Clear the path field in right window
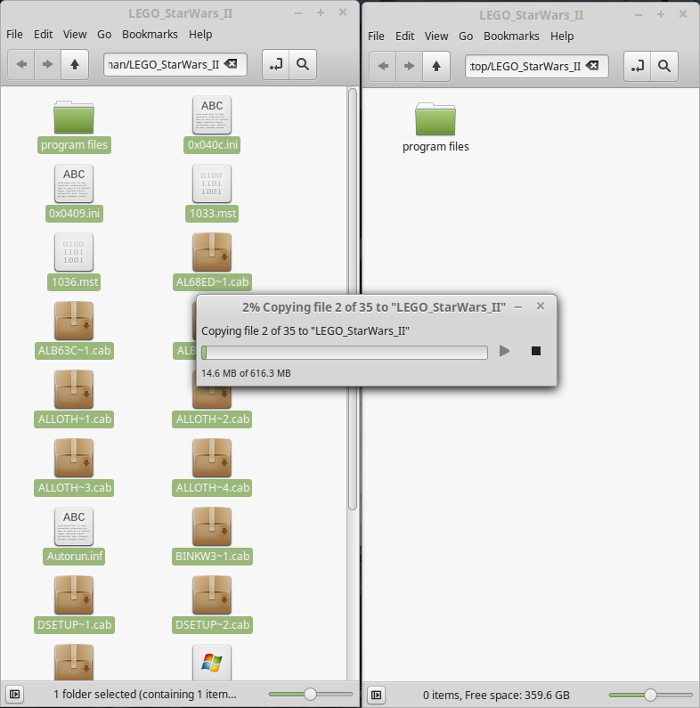This screenshot has width=700, height=708. (593, 66)
